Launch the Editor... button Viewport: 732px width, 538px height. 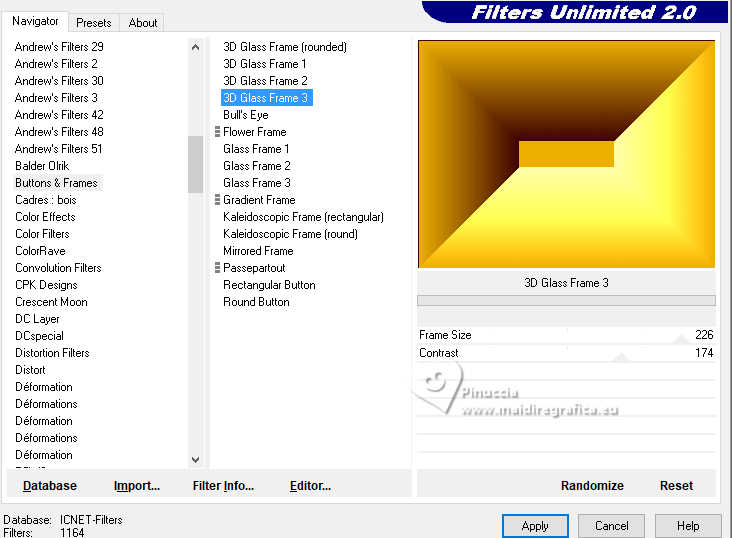coord(310,486)
